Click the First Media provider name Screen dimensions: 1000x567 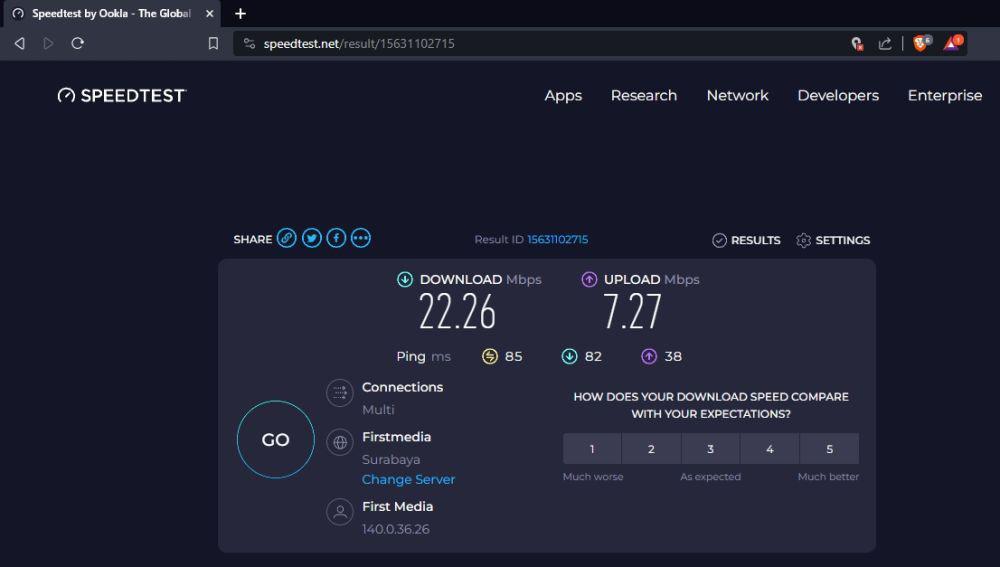pos(397,506)
